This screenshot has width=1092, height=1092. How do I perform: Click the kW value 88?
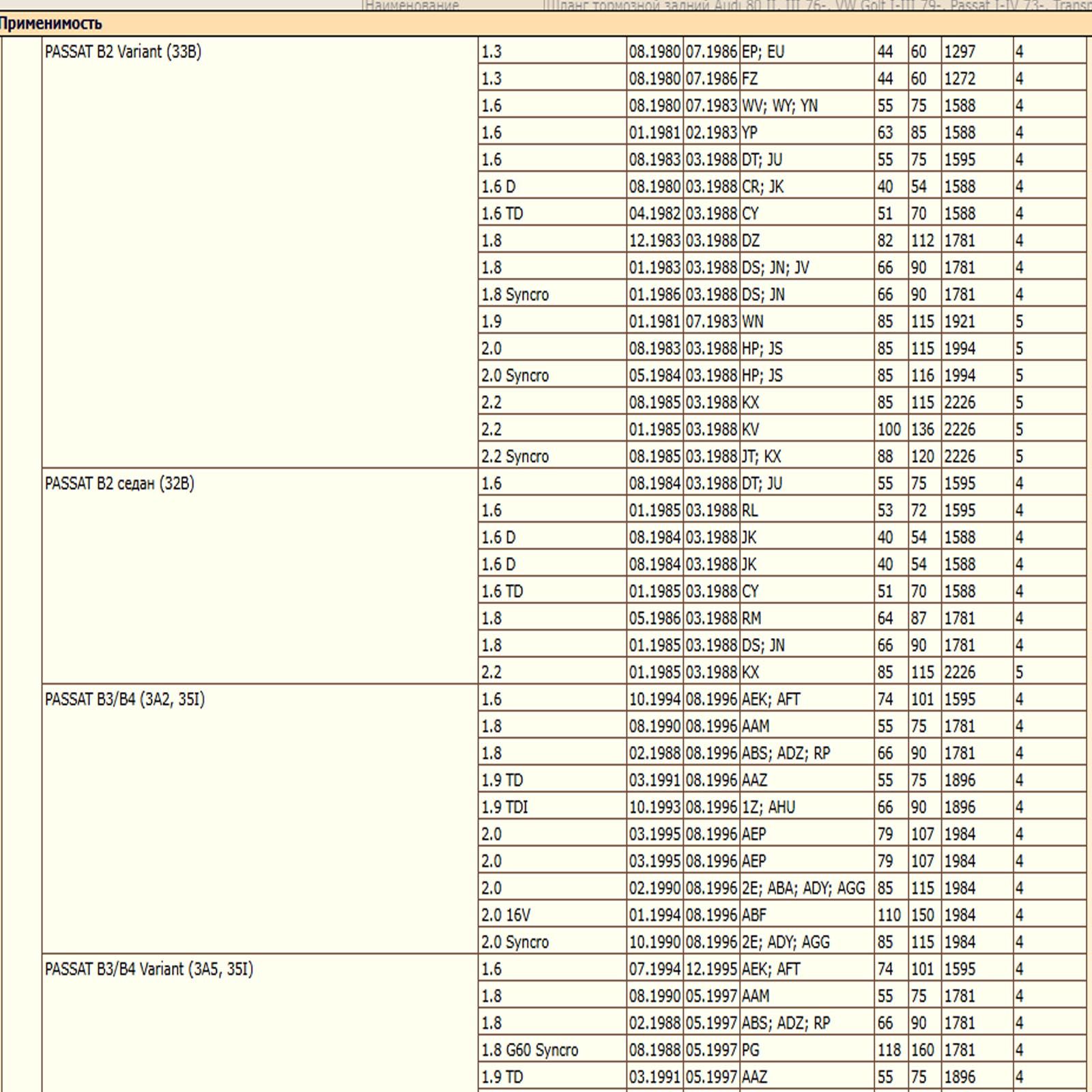(891, 457)
